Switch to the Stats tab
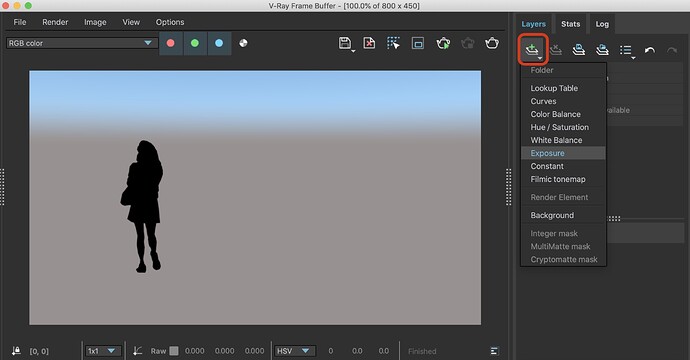Screen dimensions: 690x360 click(x=570, y=24)
